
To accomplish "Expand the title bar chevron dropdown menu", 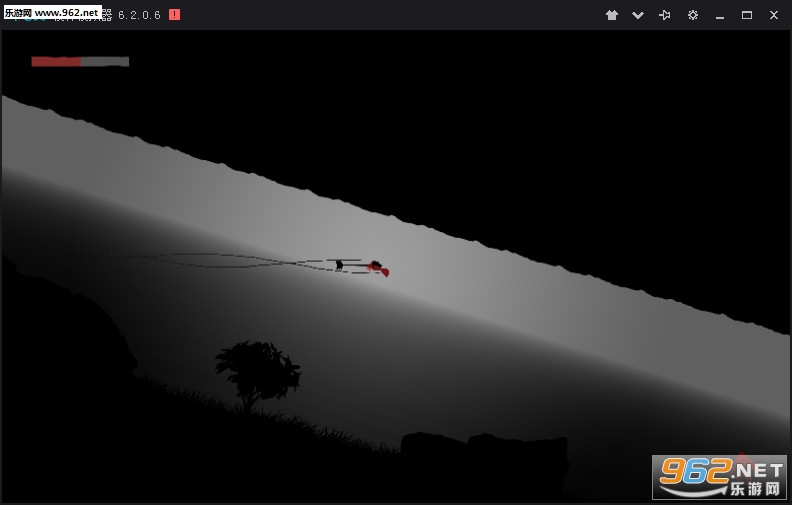I will 638,15.
